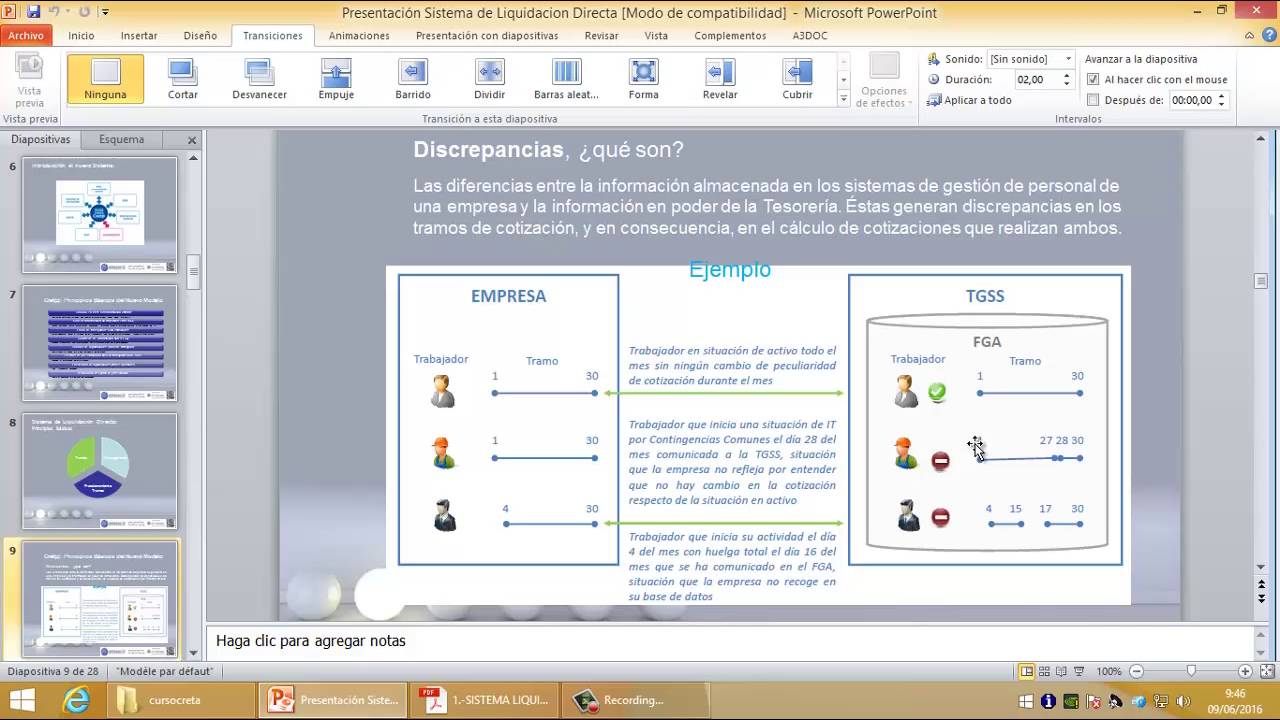The width and height of the screenshot is (1280, 720).
Task: Apply the Barrido transition
Action: [x=413, y=79]
